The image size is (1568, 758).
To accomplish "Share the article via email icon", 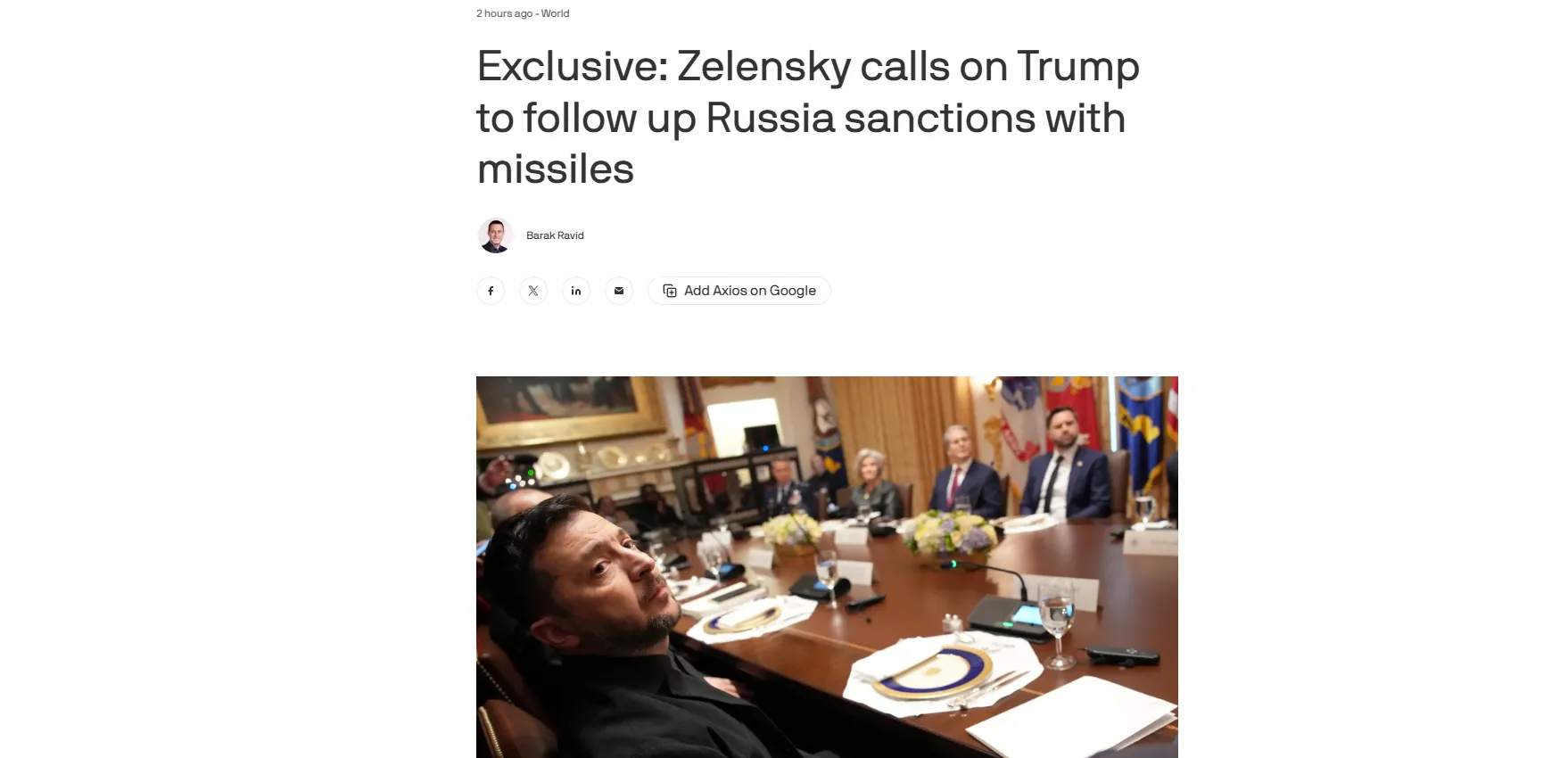I will 619,291.
